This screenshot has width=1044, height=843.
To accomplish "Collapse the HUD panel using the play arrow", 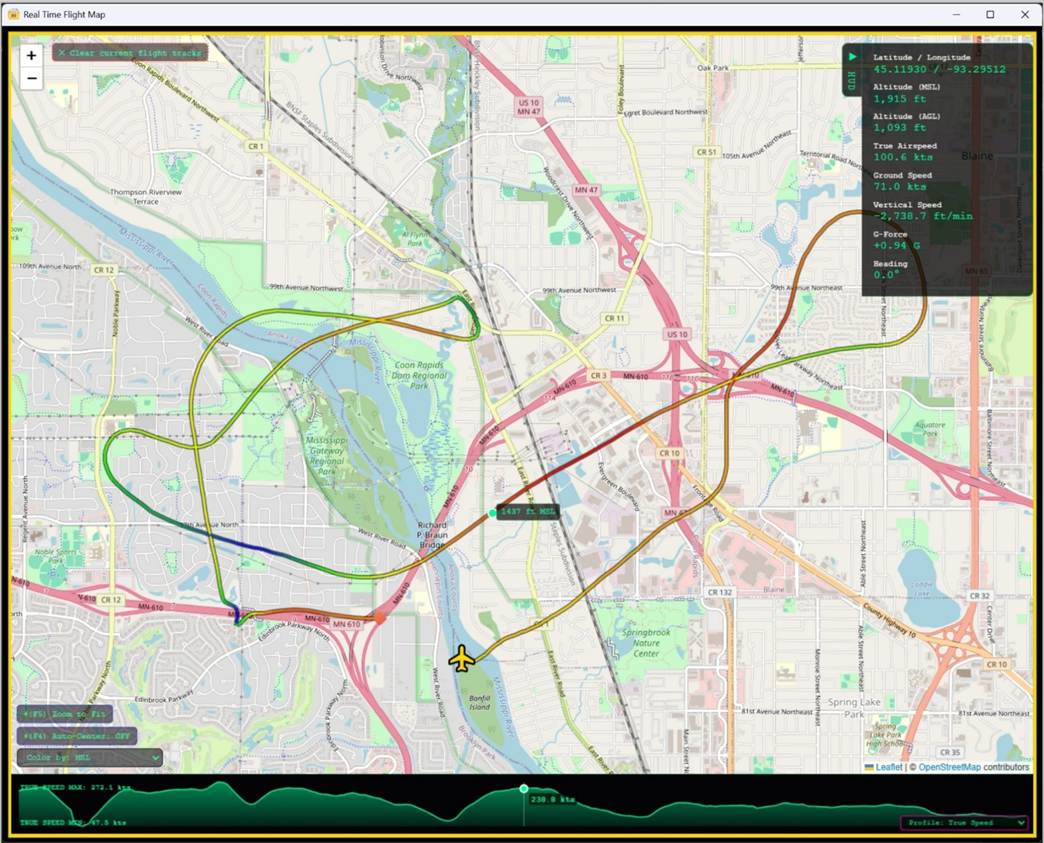I will point(852,57).
